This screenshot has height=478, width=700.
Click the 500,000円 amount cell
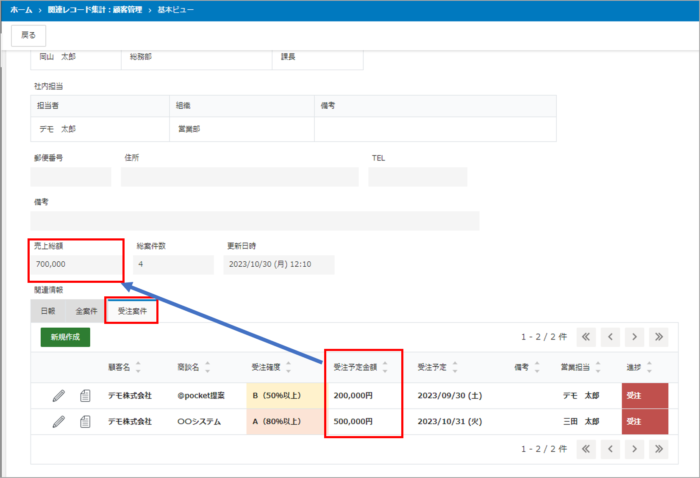click(353, 422)
